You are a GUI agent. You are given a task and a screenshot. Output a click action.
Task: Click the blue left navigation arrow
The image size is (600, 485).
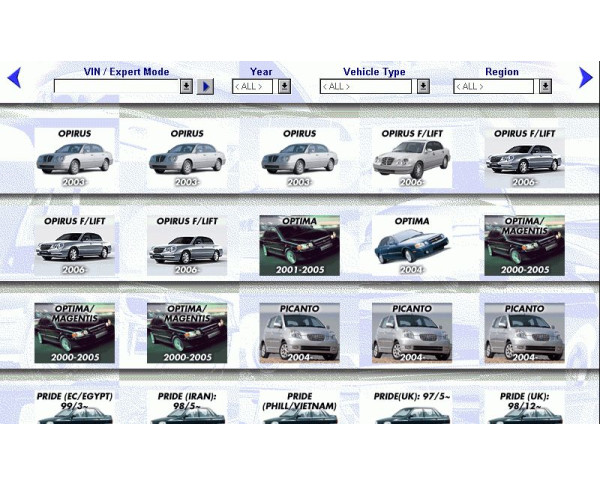point(14,77)
